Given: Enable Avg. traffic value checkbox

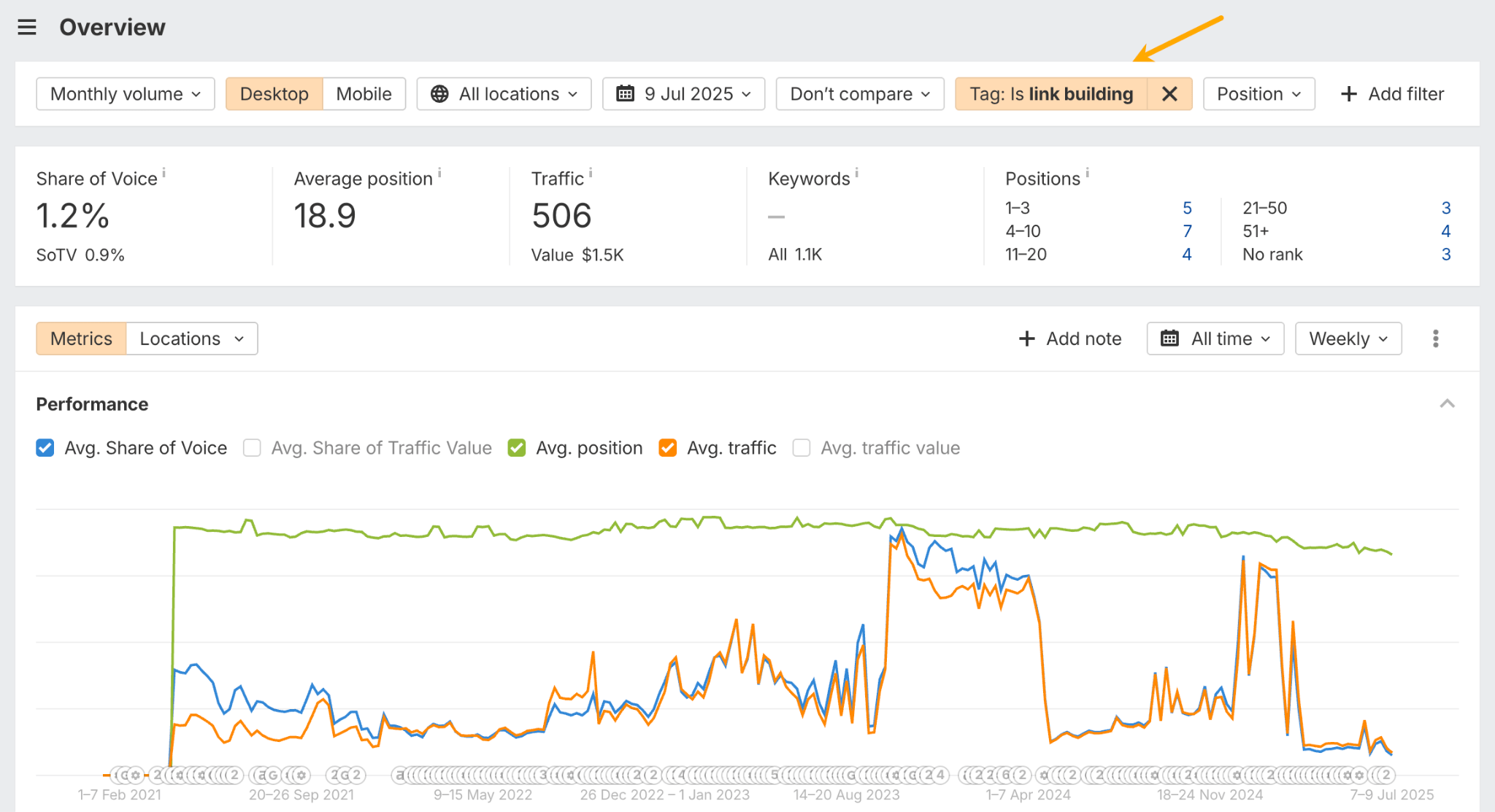Looking at the screenshot, I should (x=802, y=448).
